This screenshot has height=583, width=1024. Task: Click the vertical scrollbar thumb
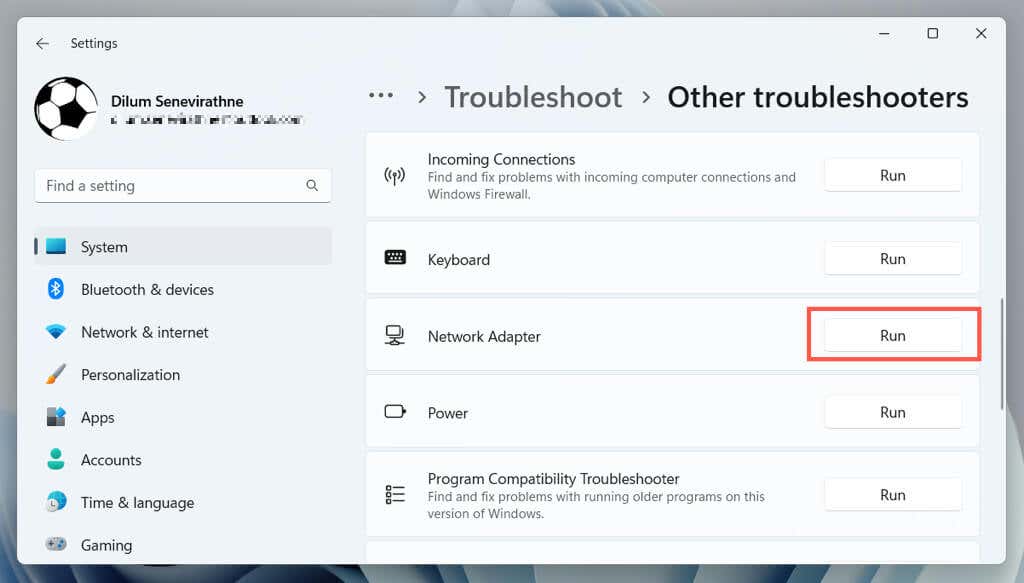coord(1002,355)
